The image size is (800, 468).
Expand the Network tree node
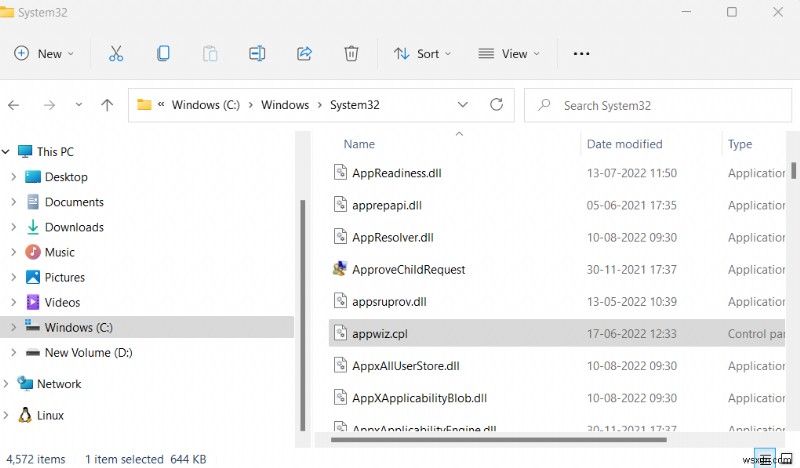point(6,383)
